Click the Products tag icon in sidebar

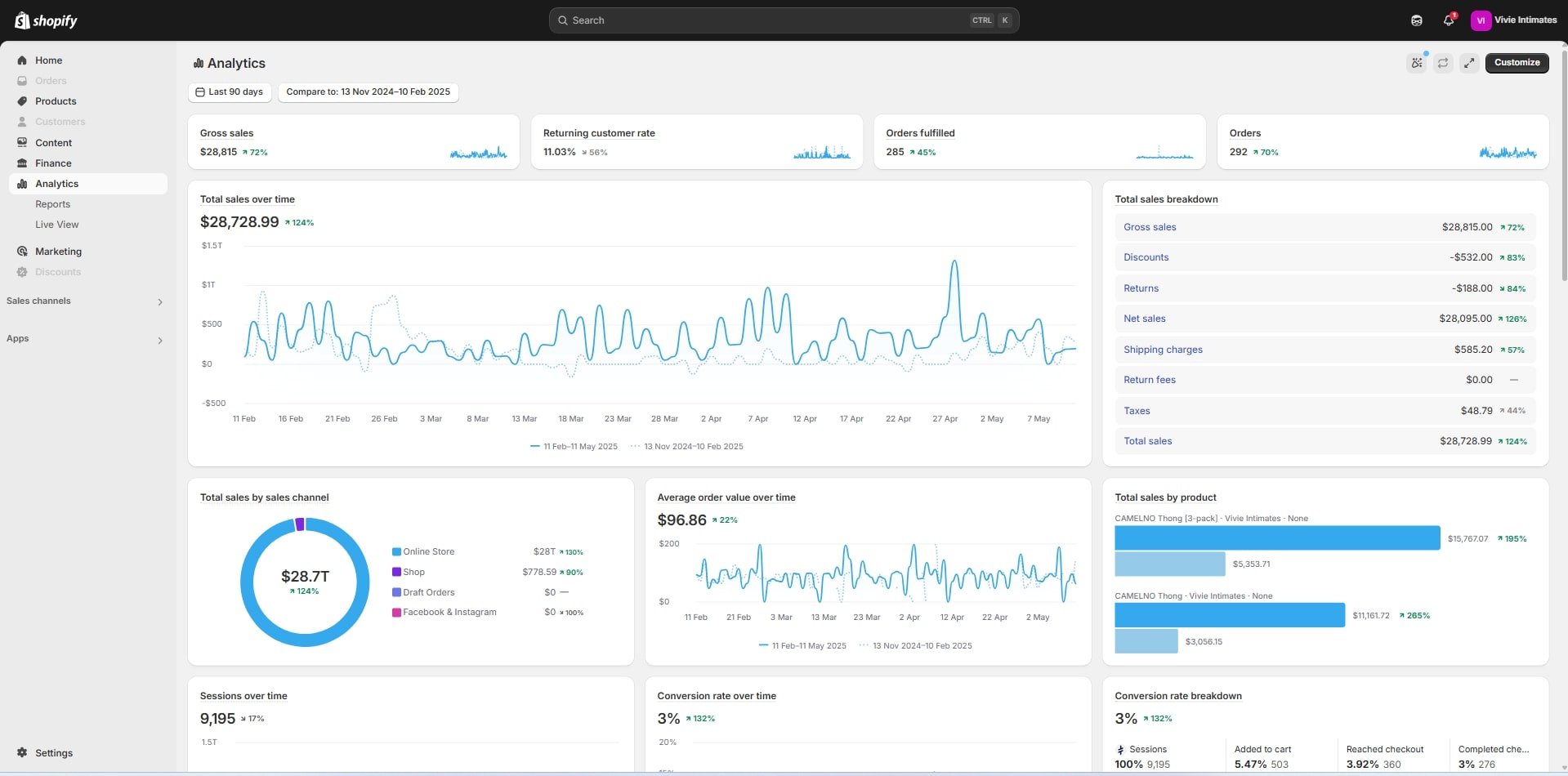(x=22, y=101)
